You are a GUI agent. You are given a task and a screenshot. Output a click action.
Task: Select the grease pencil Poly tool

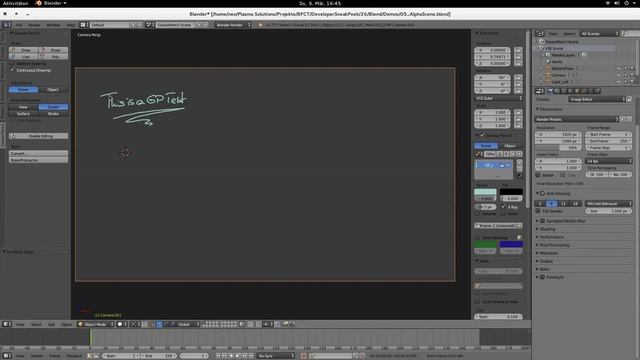coord(53,56)
